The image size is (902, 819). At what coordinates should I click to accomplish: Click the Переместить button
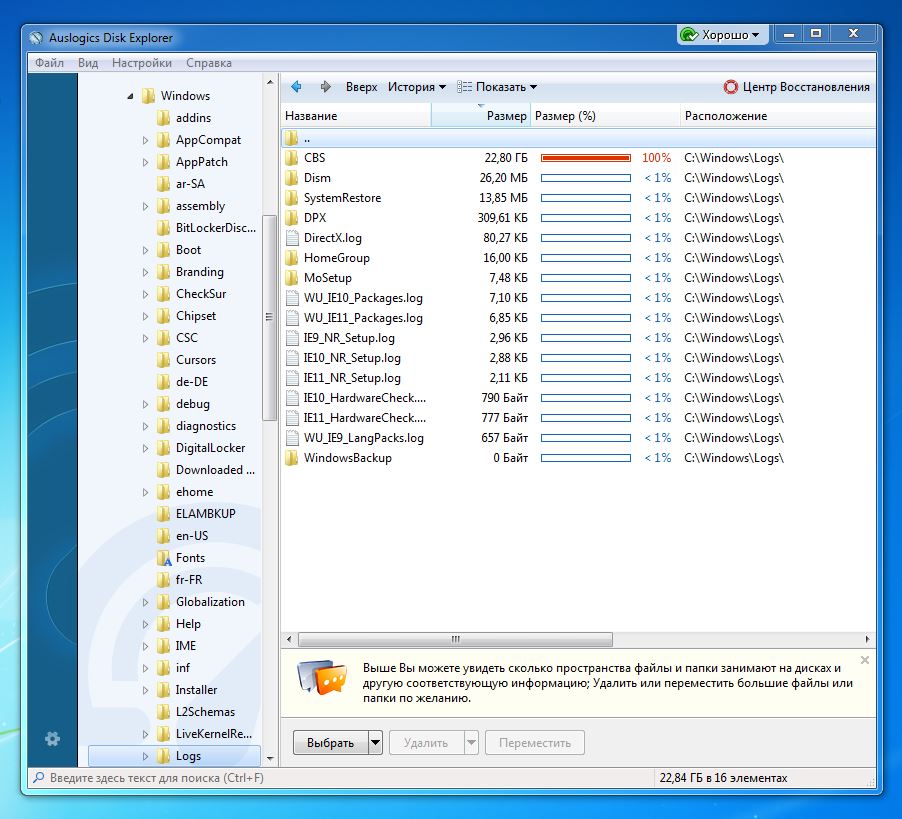[x=535, y=743]
